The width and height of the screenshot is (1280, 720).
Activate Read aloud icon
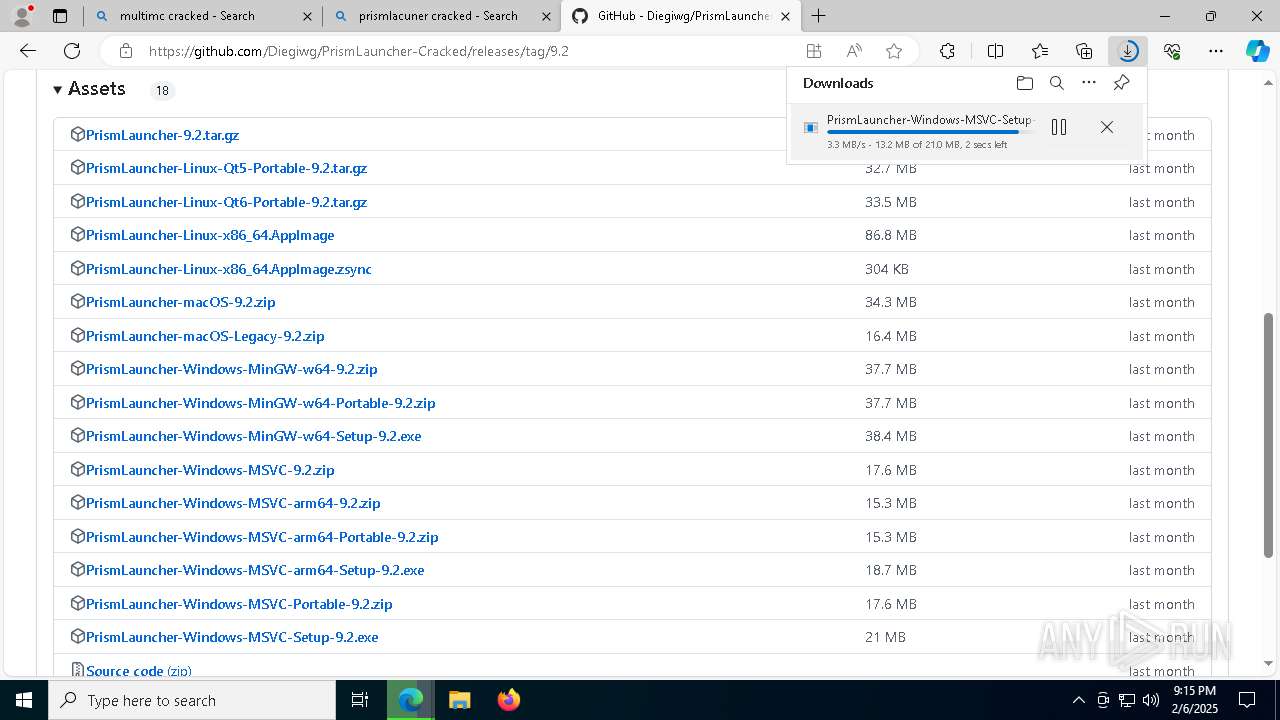854,51
